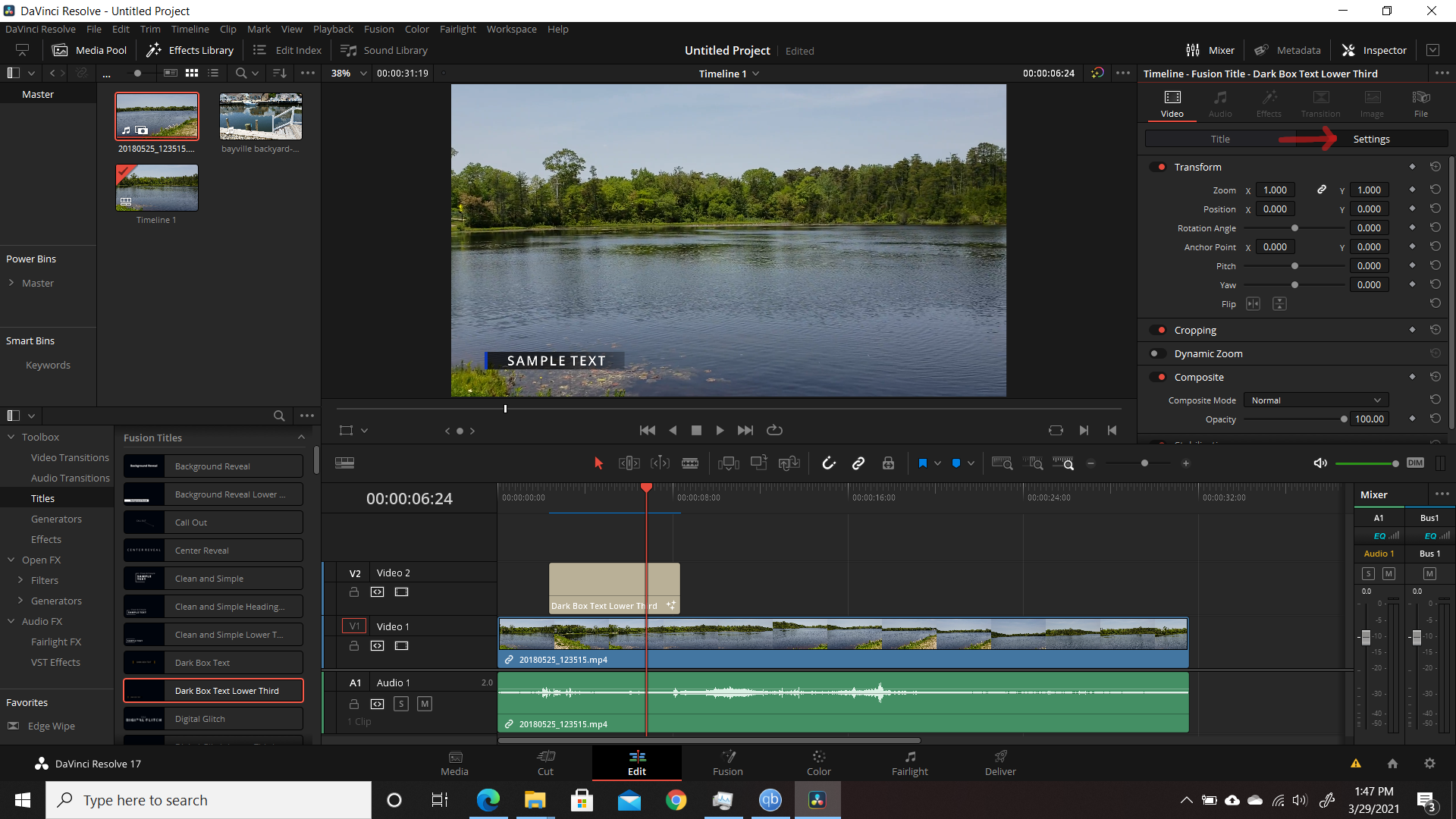The width and height of the screenshot is (1456, 819).
Task: Mute Audio 1 track with M button
Action: pos(425,704)
